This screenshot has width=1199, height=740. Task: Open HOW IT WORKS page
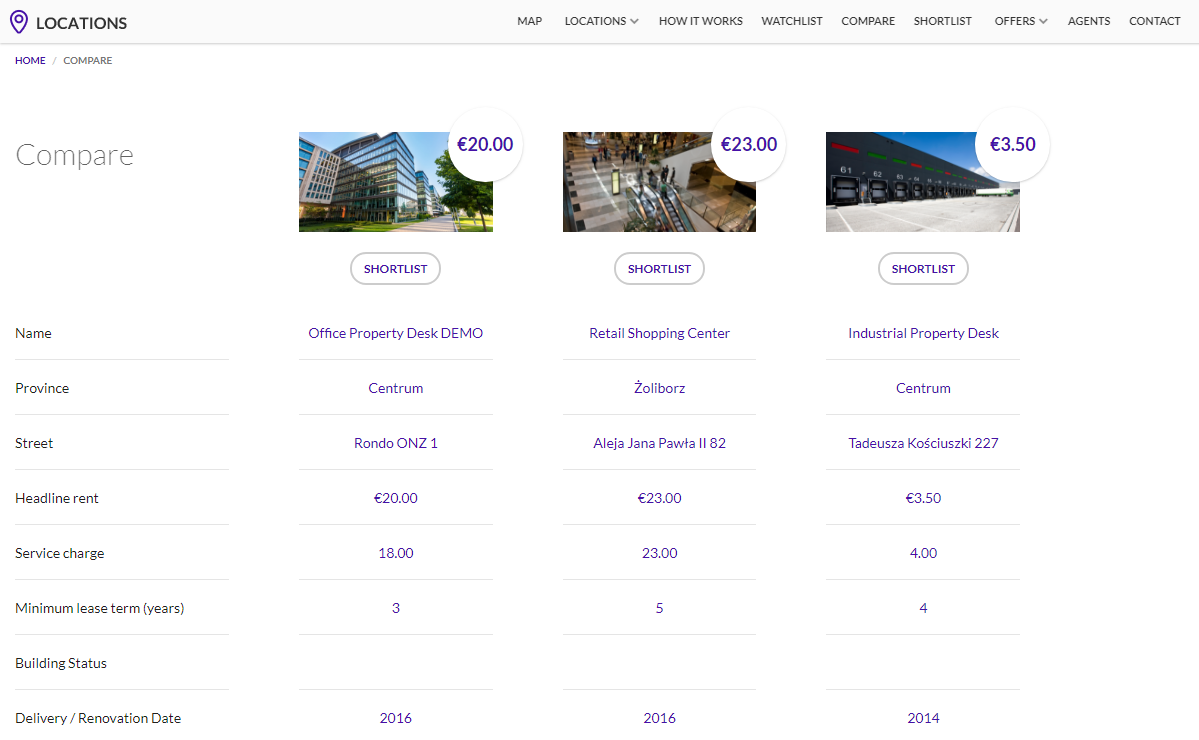700,21
